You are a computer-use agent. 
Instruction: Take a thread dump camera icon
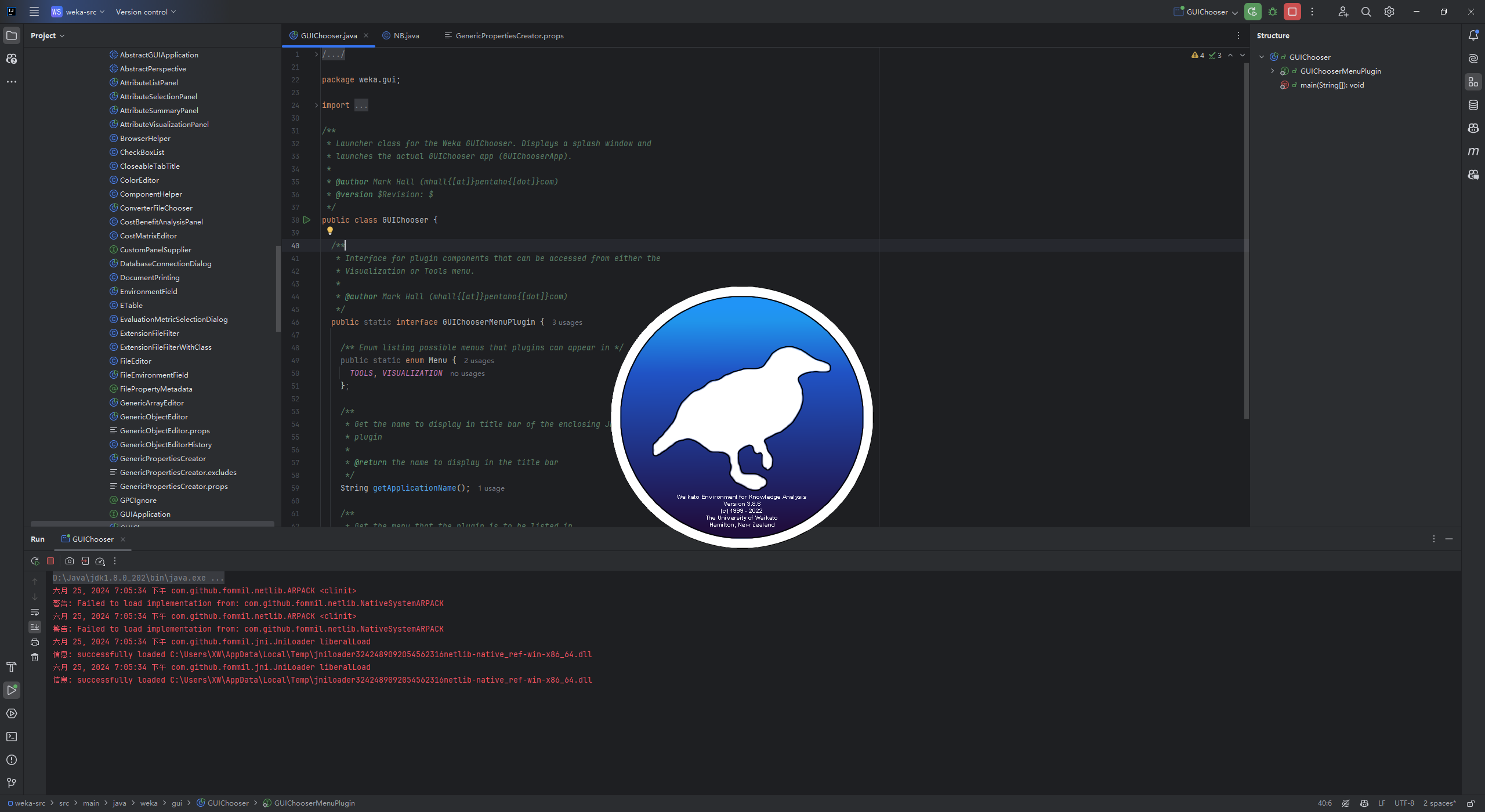tap(70, 561)
